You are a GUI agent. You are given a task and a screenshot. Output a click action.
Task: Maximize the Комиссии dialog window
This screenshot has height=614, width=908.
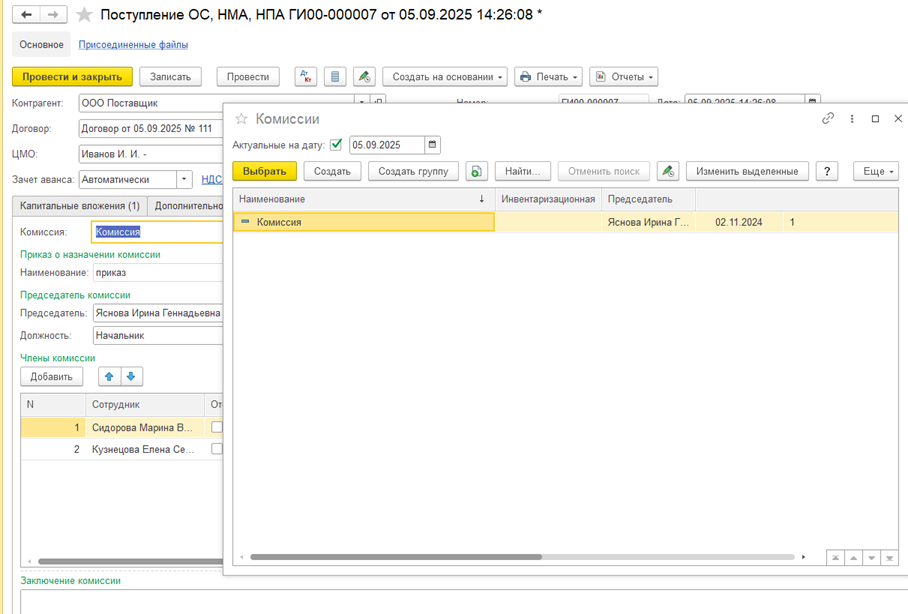pyautogui.click(x=876, y=118)
